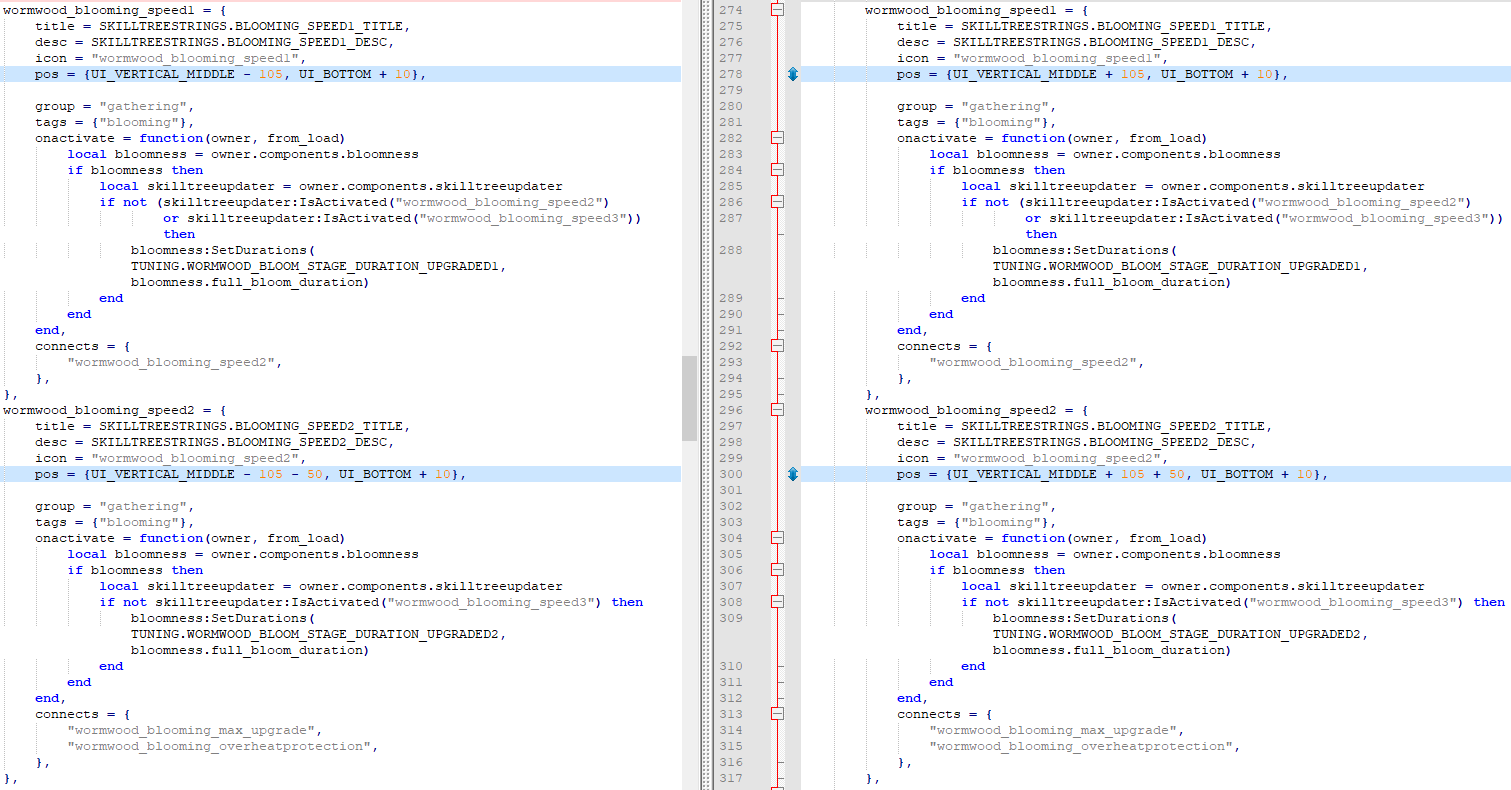The image size is (1511, 790).
Task: Click line number 288 in the margin
Action: [731, 250]
